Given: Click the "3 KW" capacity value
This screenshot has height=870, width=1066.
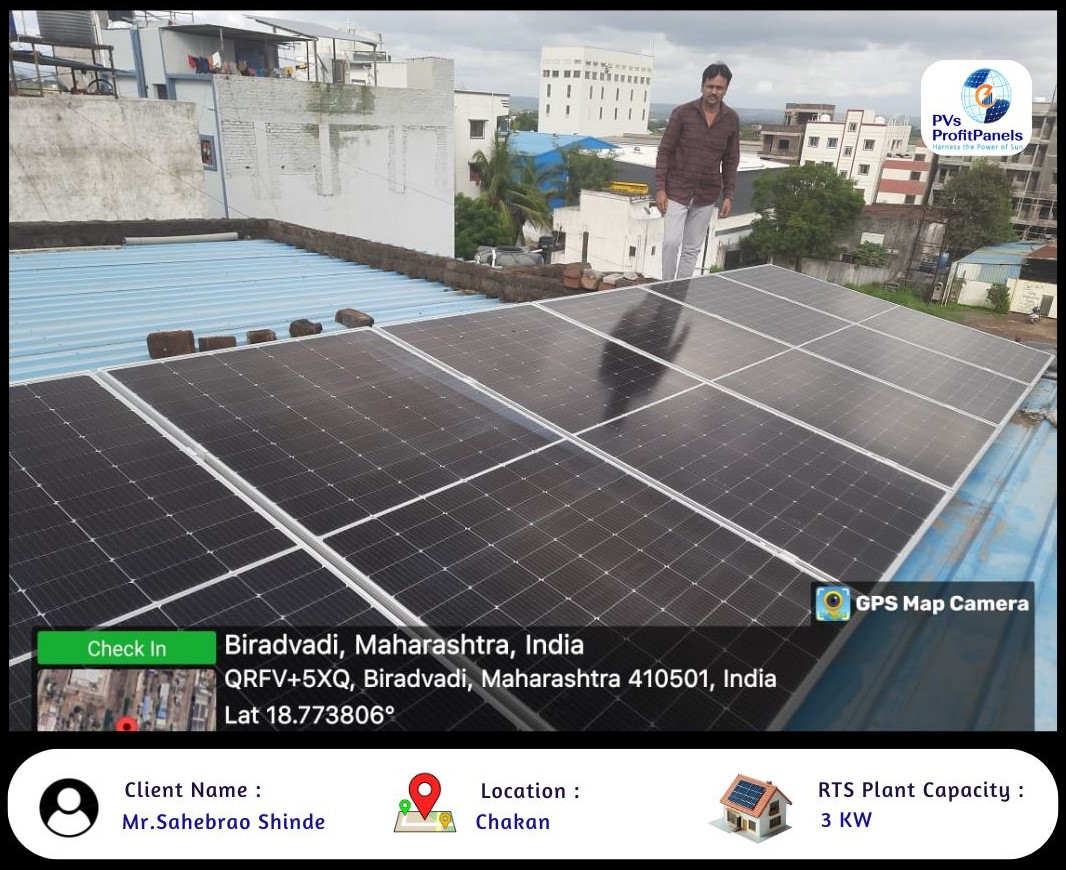Looking at the screenshot, I should tap(845, 820).
